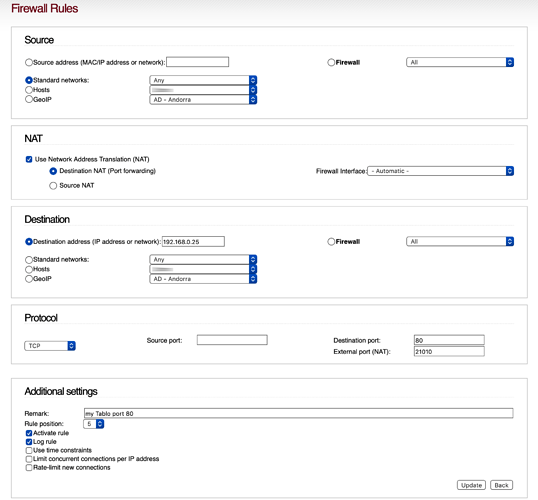The height and width of the screenshot is (500, 538).
Task: Select Source Standard networks radio button
Action: coord(29,80)
